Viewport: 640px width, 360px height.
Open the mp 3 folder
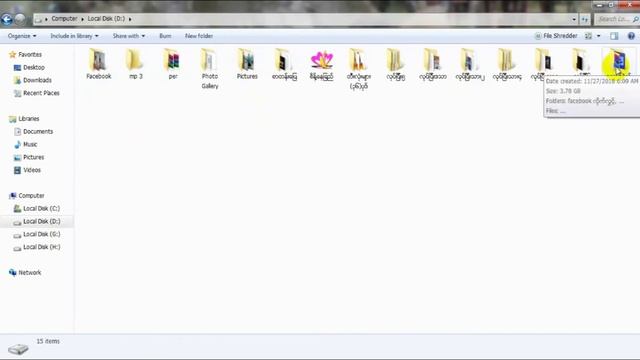(136, 64)
